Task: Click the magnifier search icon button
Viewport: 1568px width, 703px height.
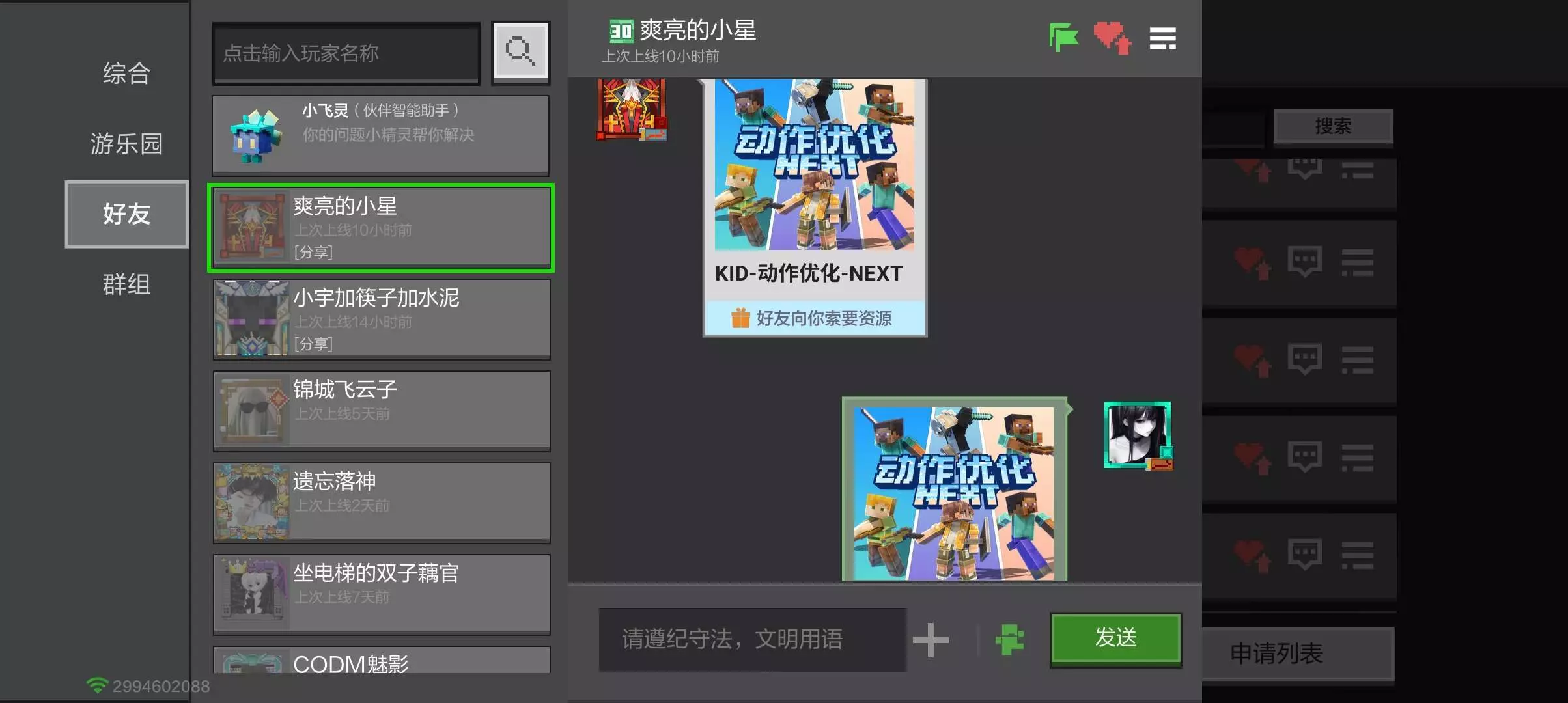Action: [x=520, y=52]
